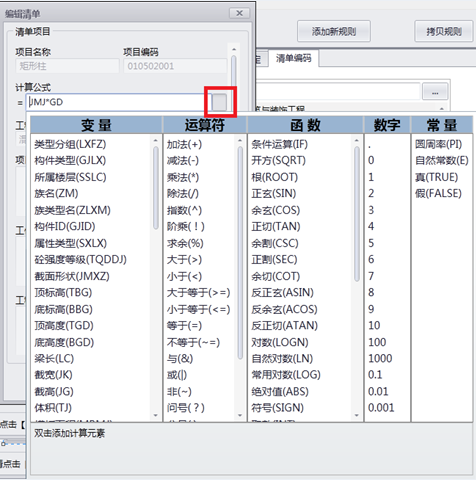The image size is (476, 480).
Task: Click the 添加新规则 button
Action: point(334,31)
